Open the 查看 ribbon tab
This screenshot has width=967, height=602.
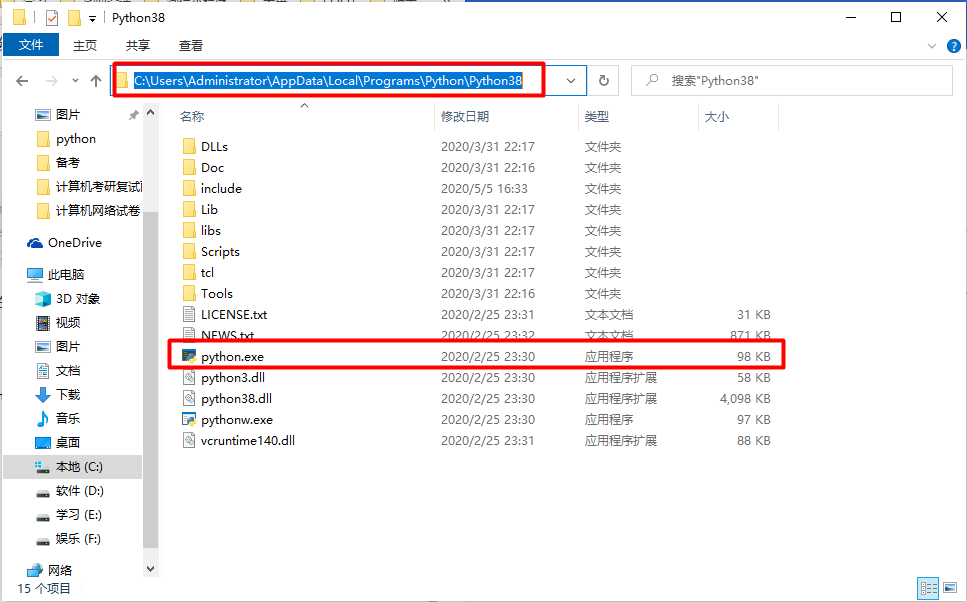(x=191, y=45)
